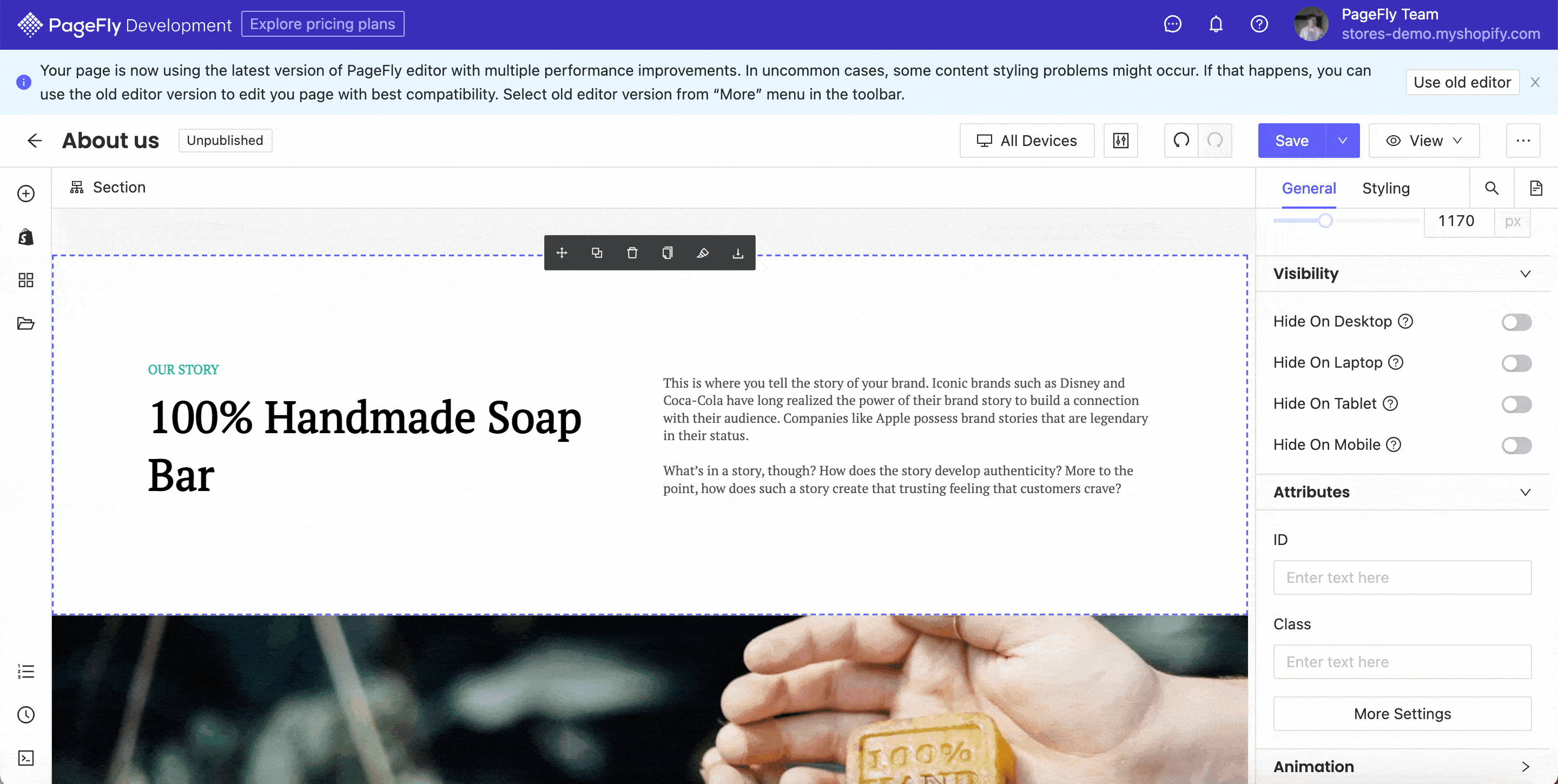Switch to the Styling tab
This screenshot has width=1558, height=784.
pos(1385,189)
